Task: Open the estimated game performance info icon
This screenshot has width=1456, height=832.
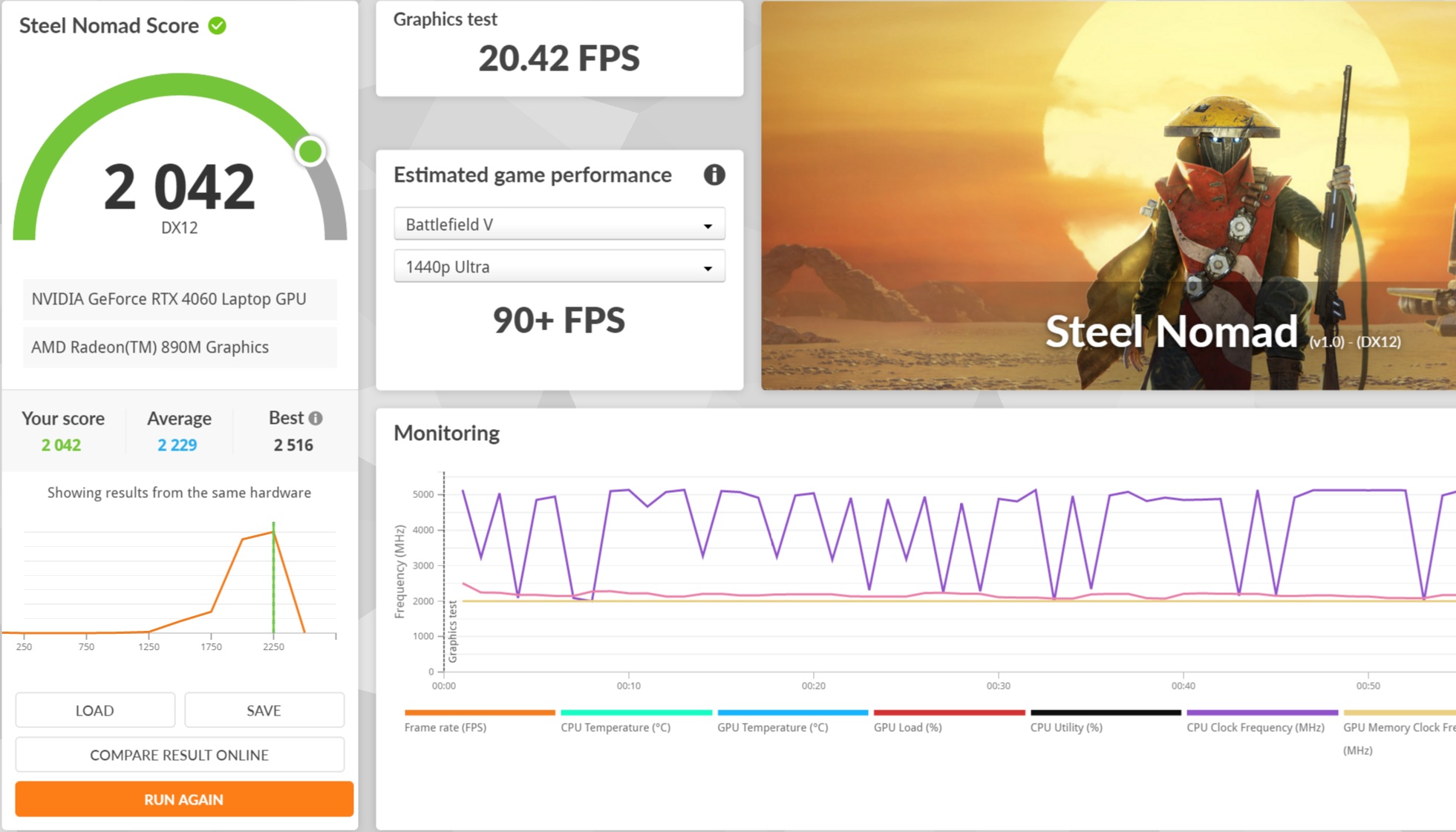Action: pyautogui.click(x=714, y=175)
